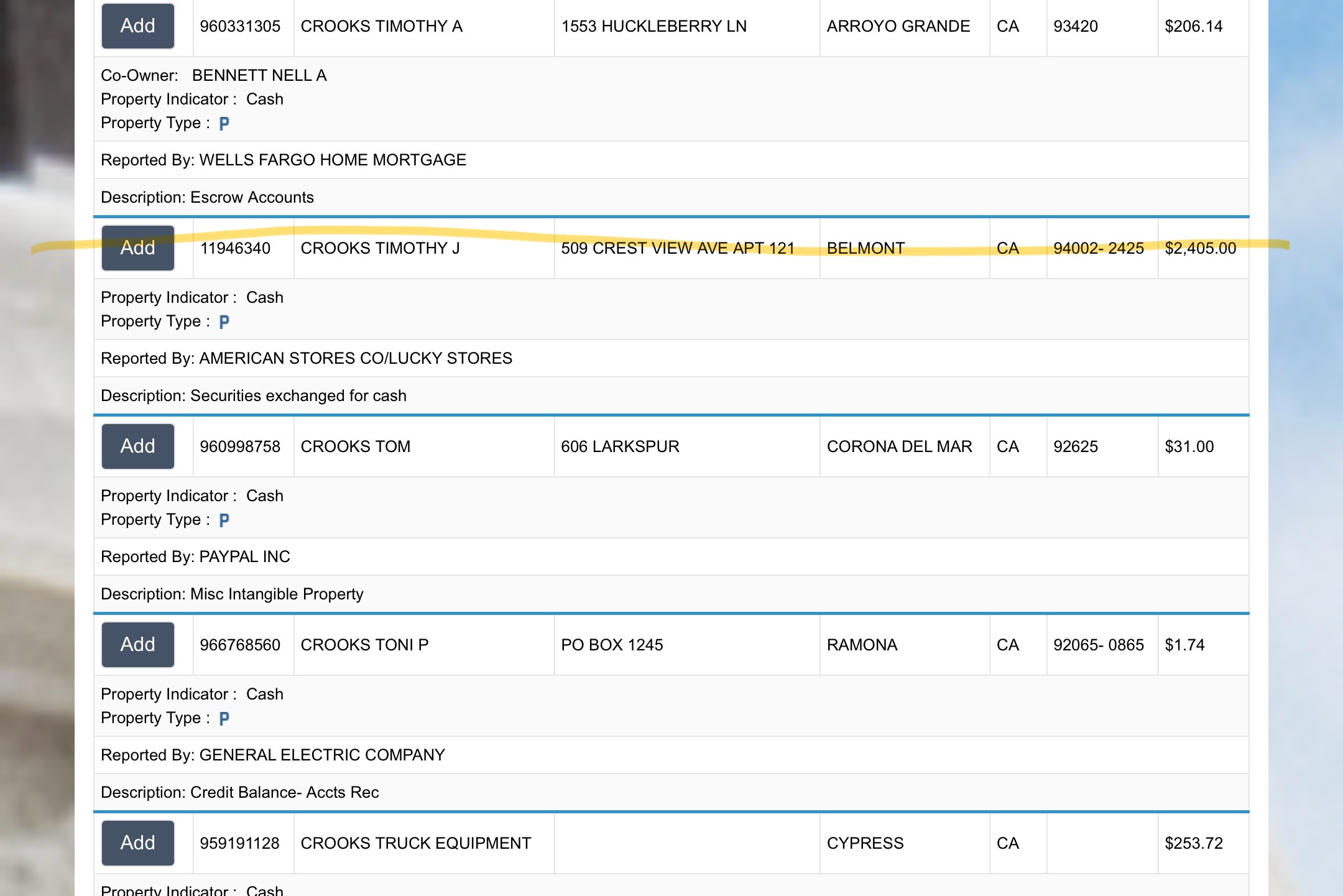The height and width of the screenshot is (896, 1343).
Task: Click ZIP code 92625
Action: pyautogui.click(x=1076, y=446)
